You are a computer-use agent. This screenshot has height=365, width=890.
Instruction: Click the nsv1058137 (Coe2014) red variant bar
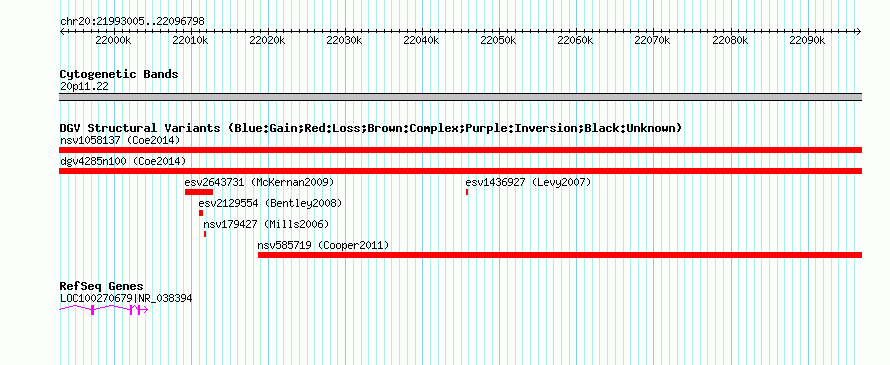point(460,149)
